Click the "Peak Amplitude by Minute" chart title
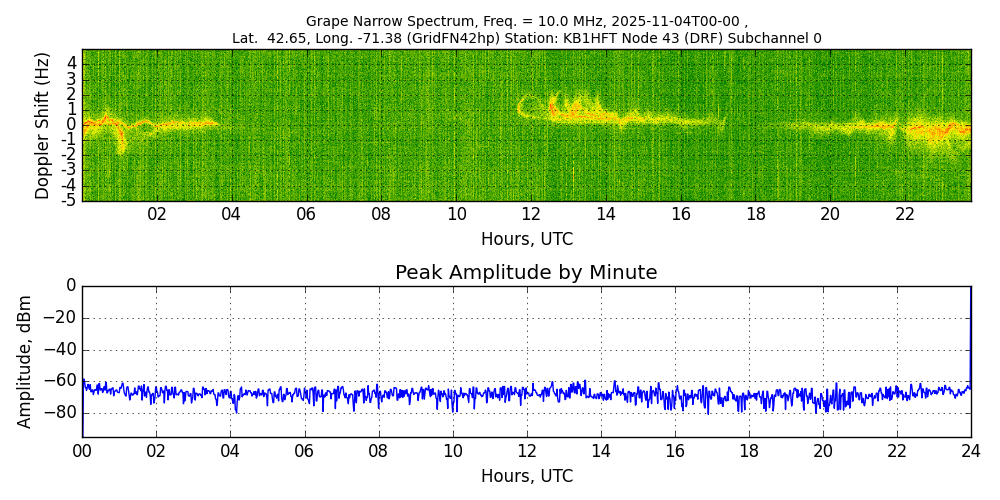This screenshot has height=500, width=1000. 526,273
